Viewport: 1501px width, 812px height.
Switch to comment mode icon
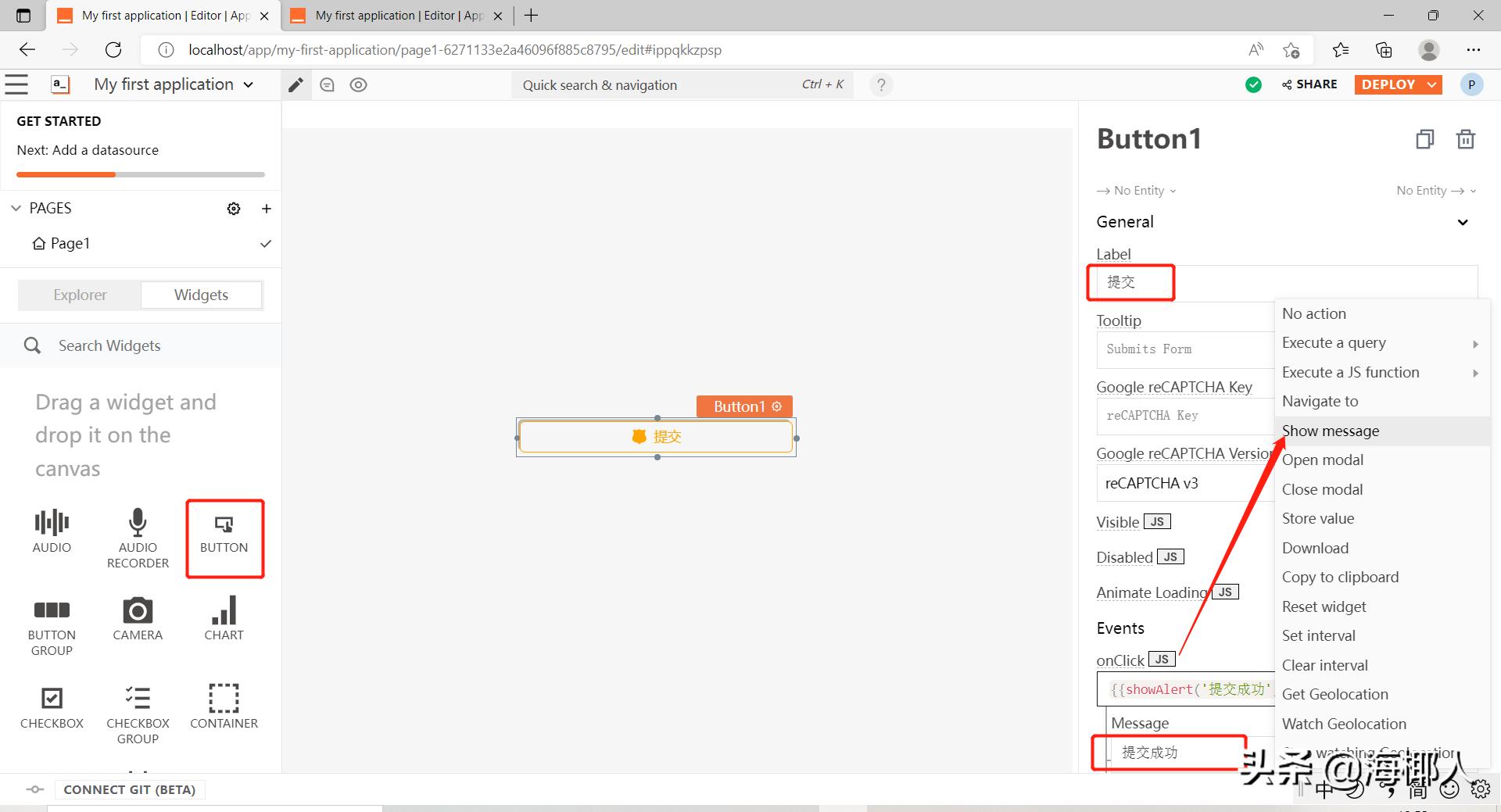click(328, 84)
